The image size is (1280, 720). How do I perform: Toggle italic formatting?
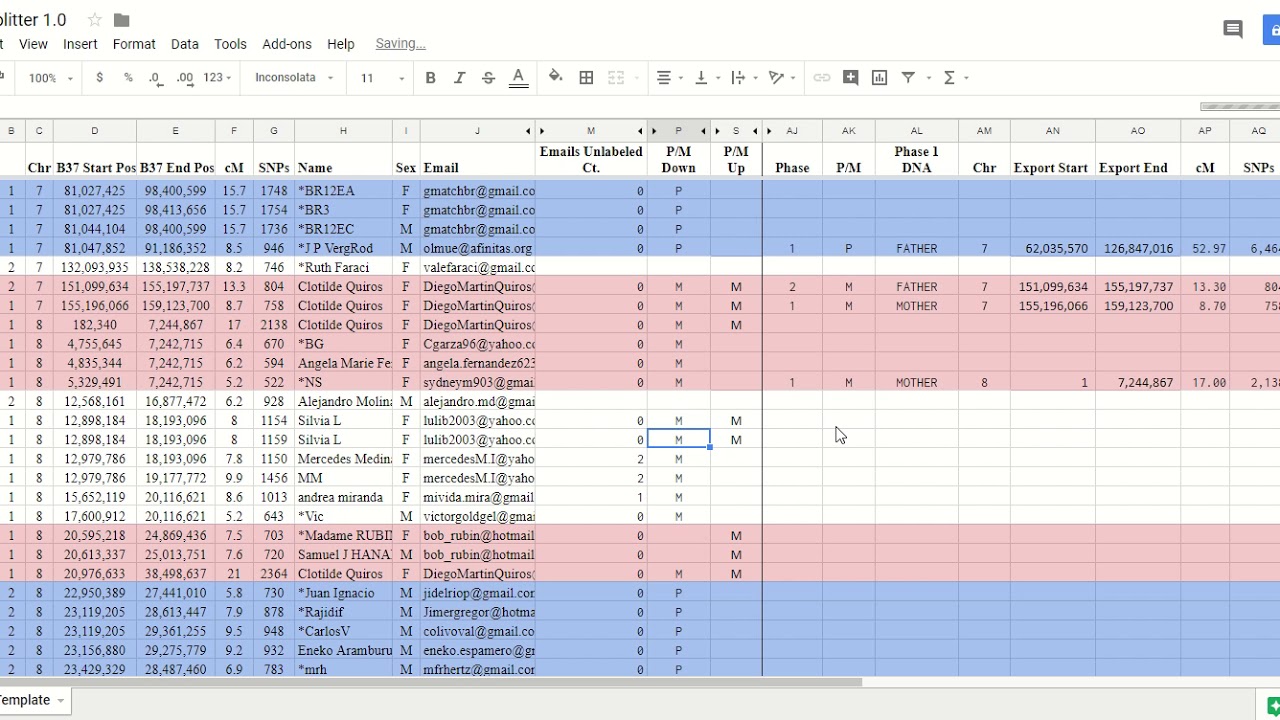[459, 77]
